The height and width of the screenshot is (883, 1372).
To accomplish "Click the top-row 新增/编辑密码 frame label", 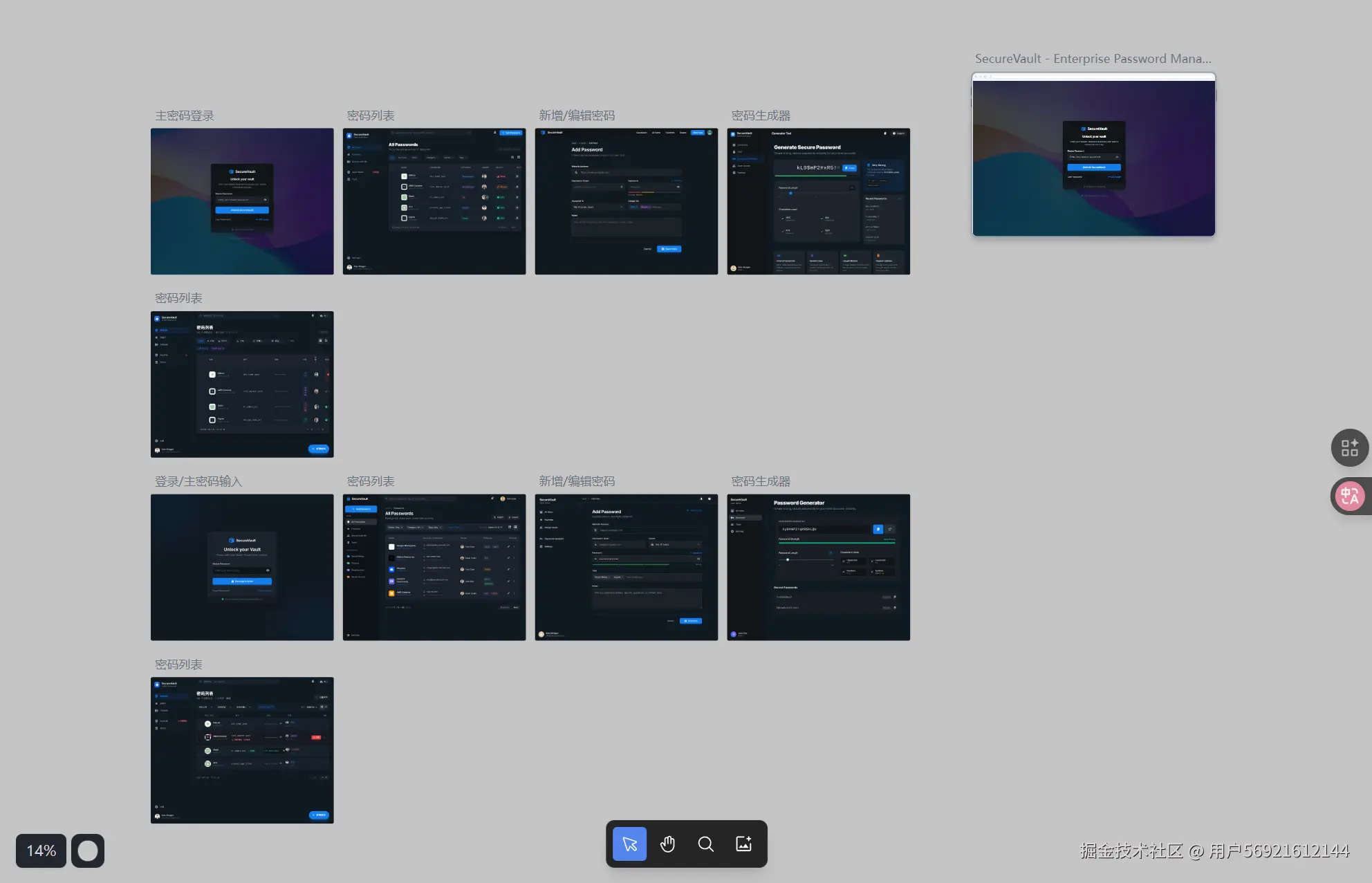I will (x=577, y=115).
